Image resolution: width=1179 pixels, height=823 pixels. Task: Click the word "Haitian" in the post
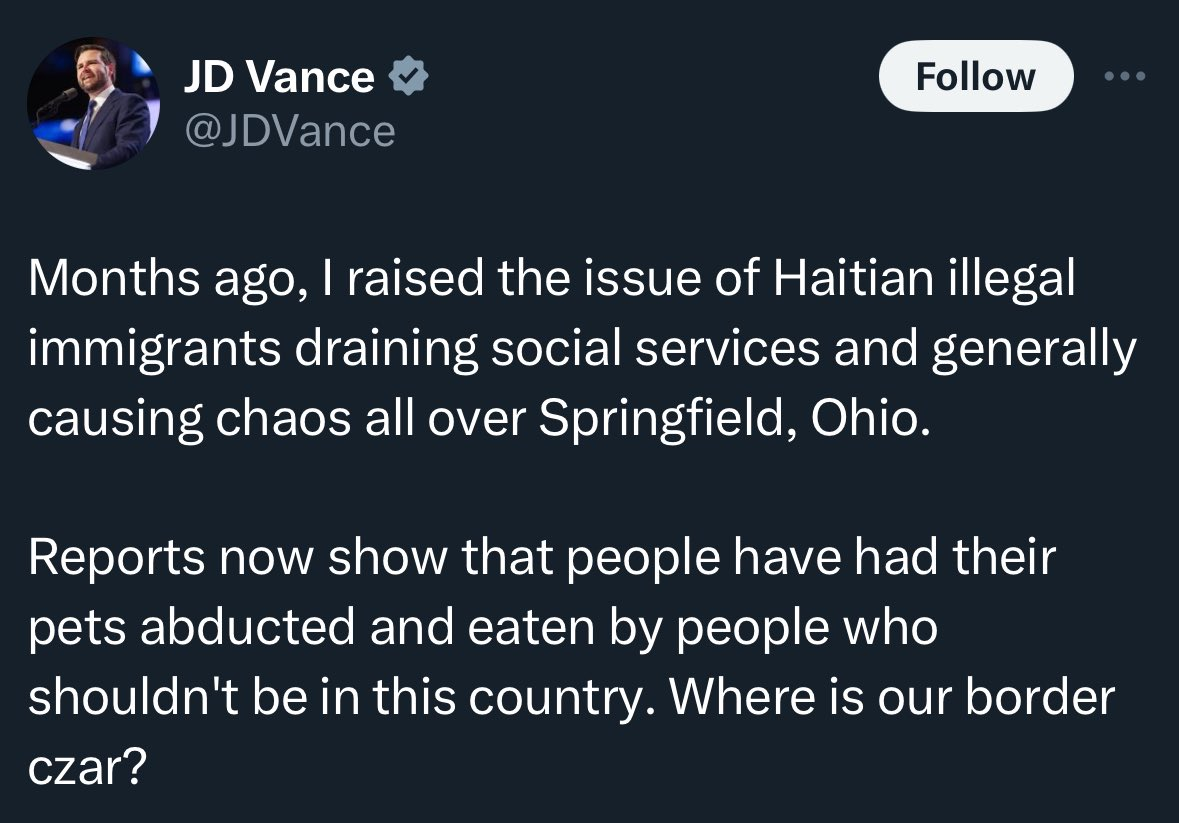(853, 277)
